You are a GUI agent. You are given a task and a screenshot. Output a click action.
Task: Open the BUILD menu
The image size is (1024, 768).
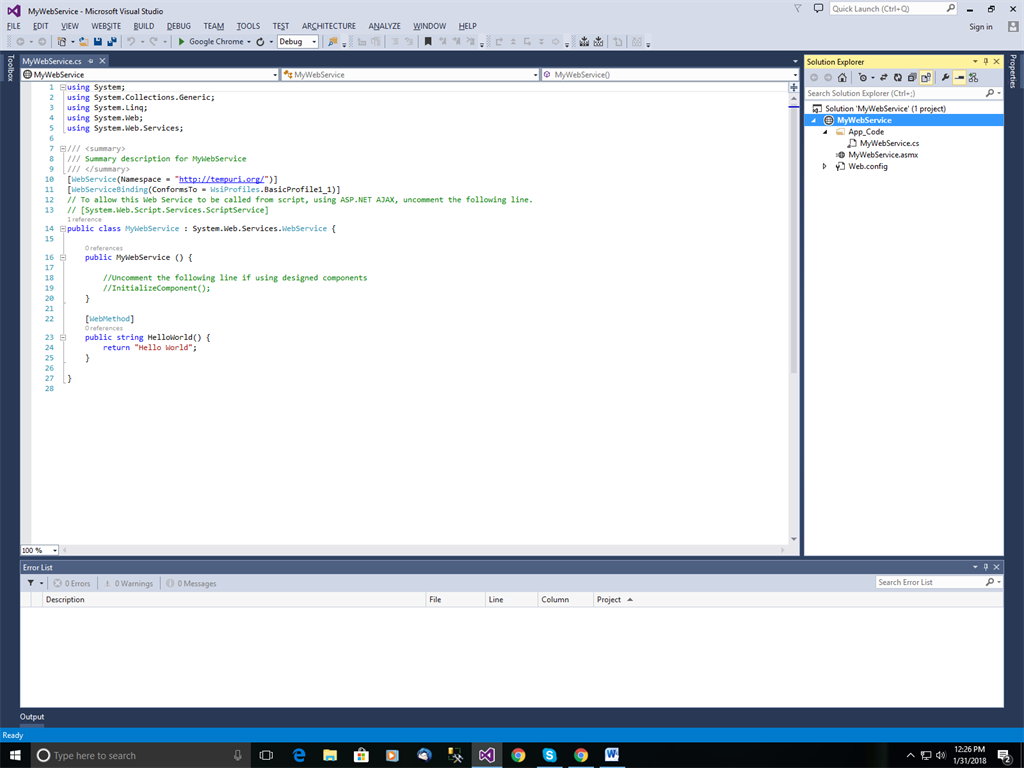143,26
